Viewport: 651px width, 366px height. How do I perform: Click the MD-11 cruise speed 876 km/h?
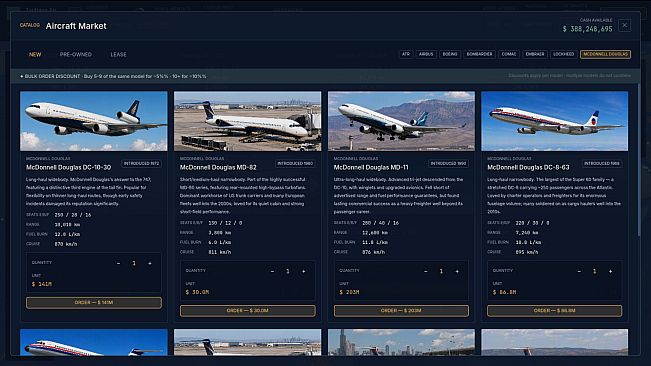[x=373, y=252]
